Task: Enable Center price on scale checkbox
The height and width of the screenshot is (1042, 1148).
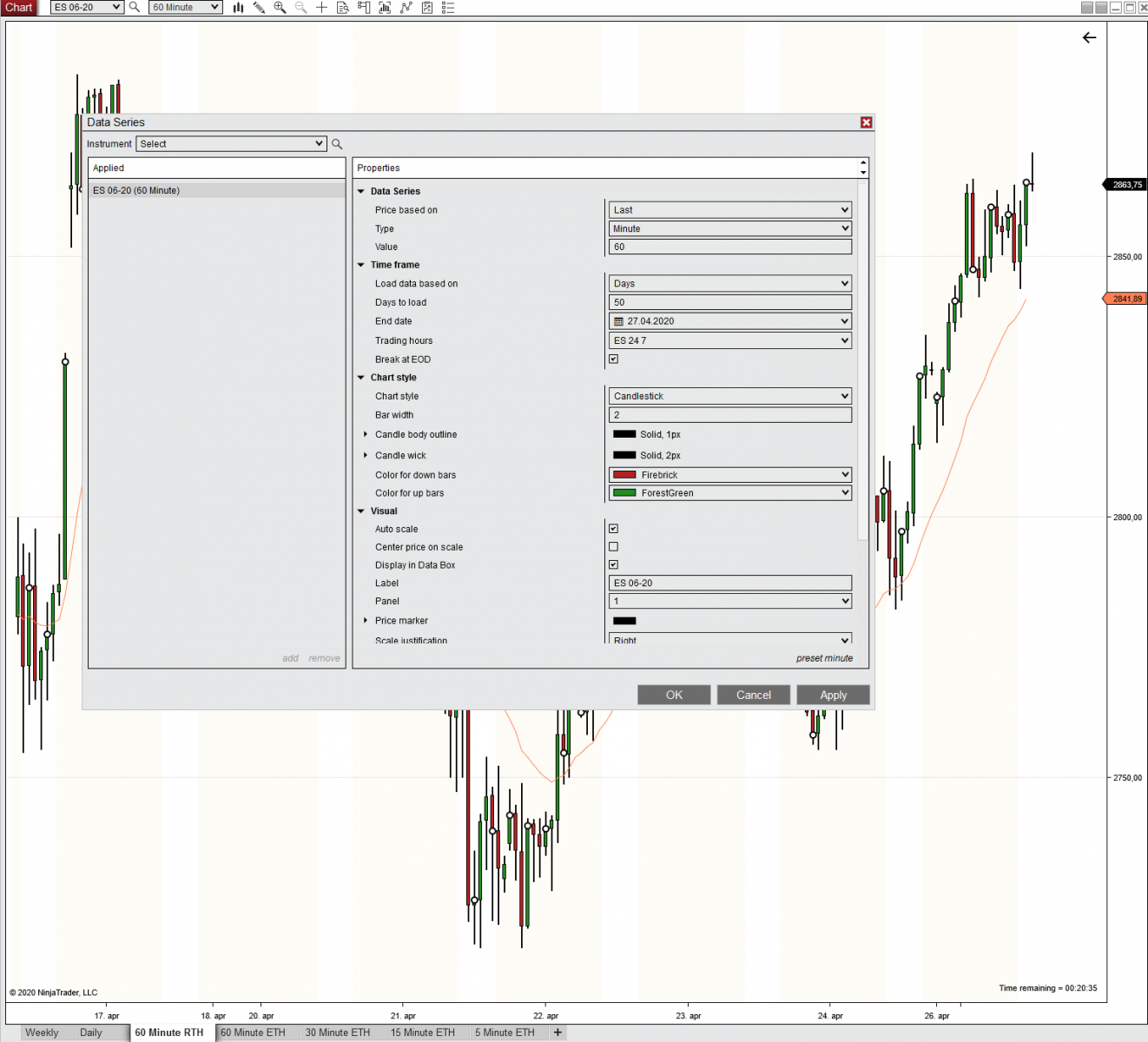Action: tap(614, 546)
